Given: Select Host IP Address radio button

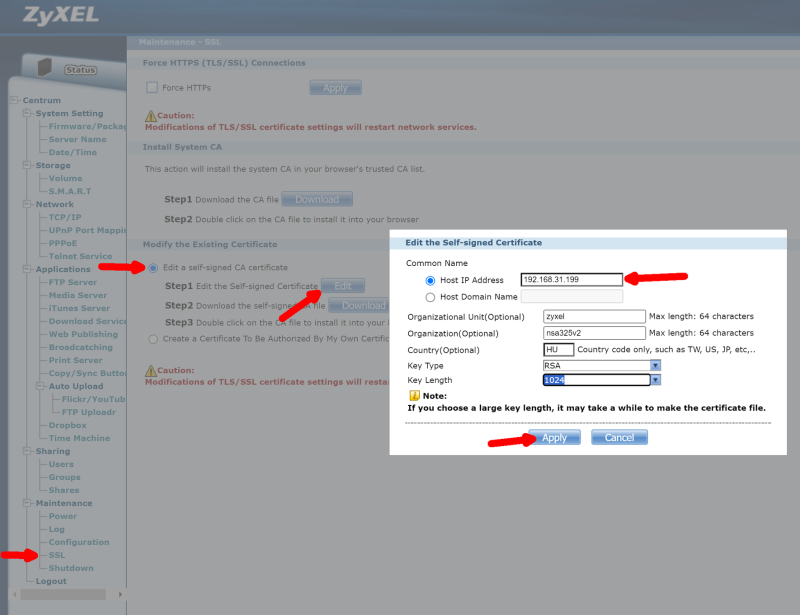Looking at the screenshot, I should point(430,280).
